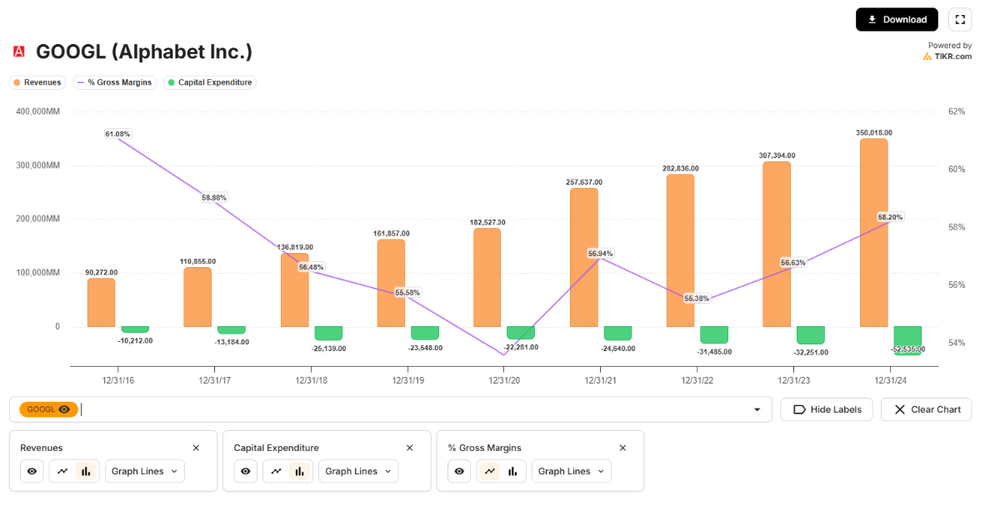1000x505 pixels.
Task: Toggle Capital Expenditure legend item
Action: [210, 82]
